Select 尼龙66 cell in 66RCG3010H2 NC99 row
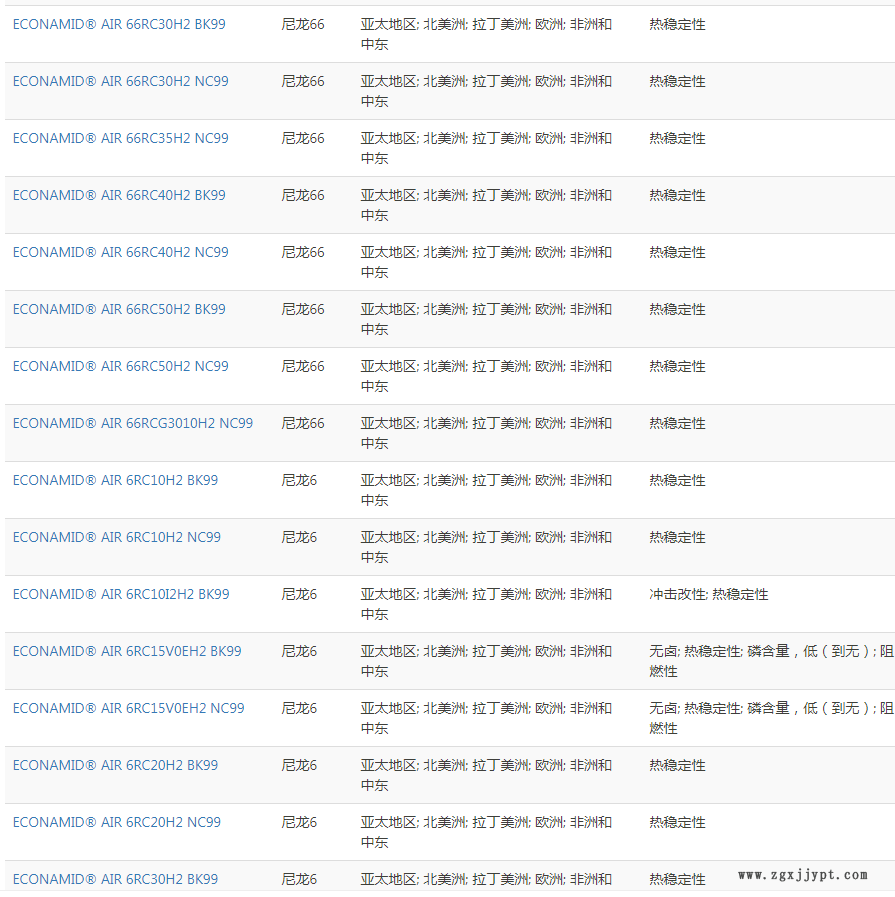The height and width of the screenshot is (897, 895). [303, 423]
